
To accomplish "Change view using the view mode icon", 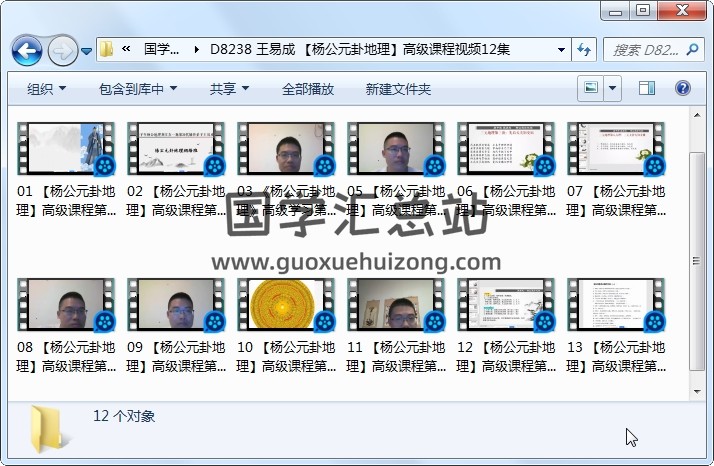I will point(591,88).
